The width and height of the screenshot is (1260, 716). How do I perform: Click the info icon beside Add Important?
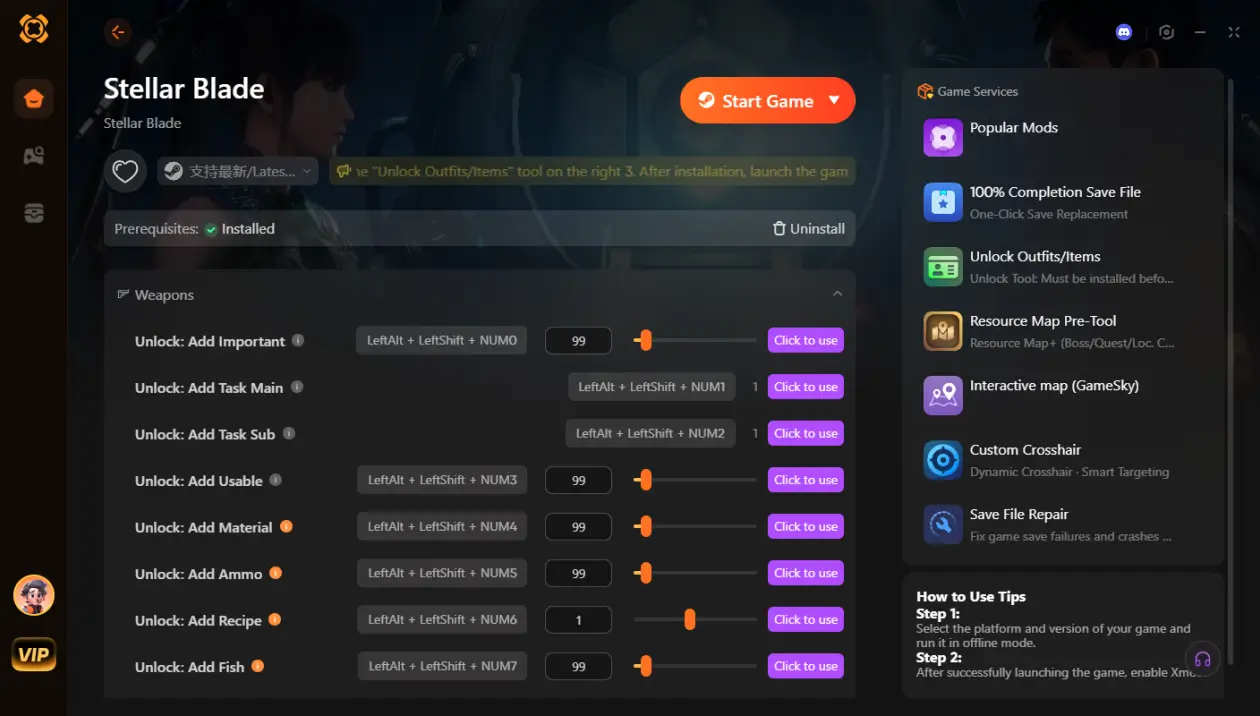pyautogui.click(x=298, y=341)
